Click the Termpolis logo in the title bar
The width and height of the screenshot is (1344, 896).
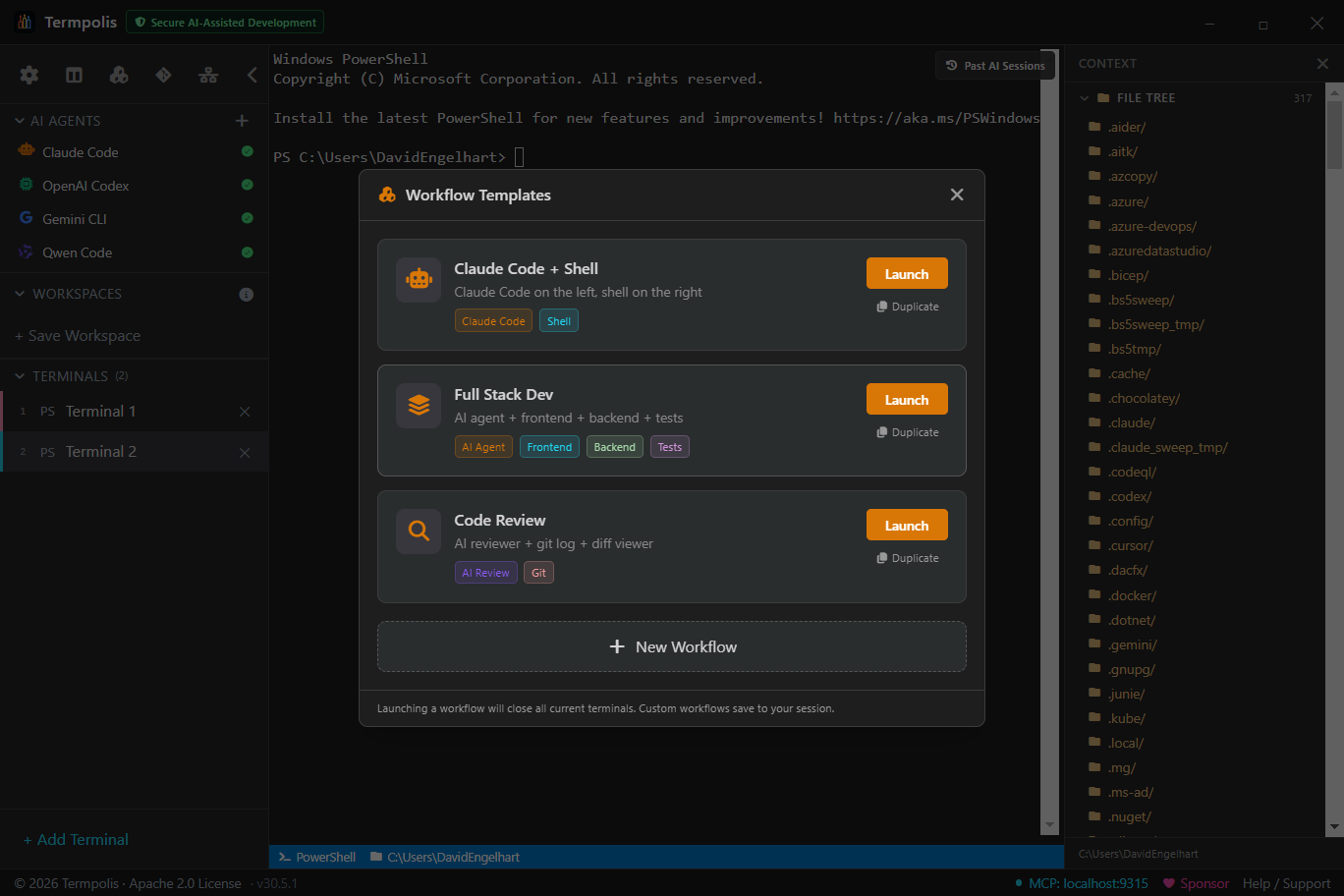coord(26,22)
